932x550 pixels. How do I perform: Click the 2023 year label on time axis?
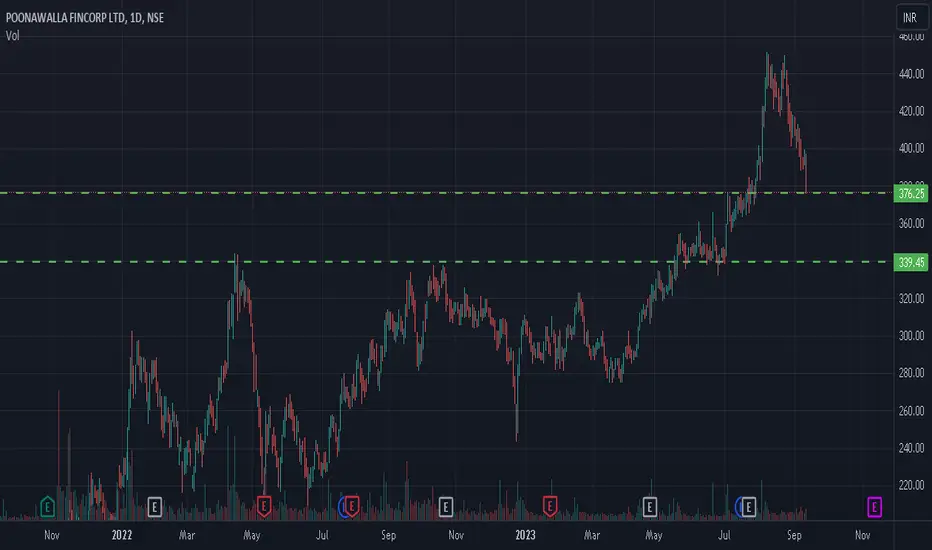coord(525,535)
